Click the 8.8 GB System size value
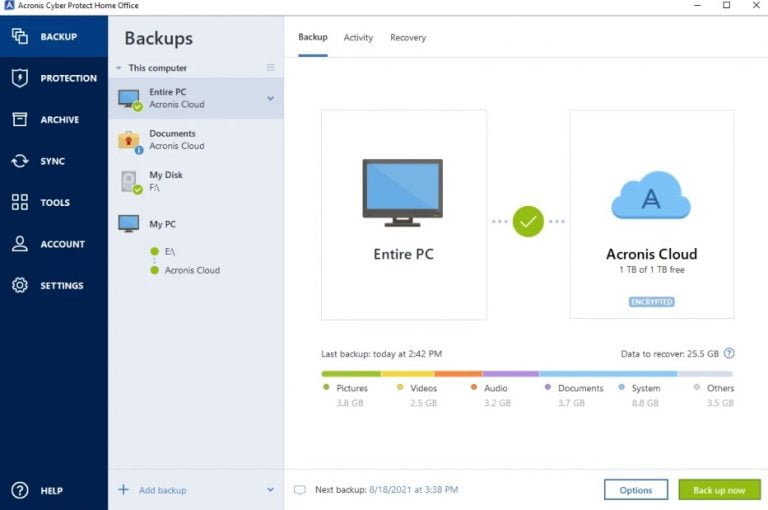The width and height of the screenshot is (768, 510). 645,403
